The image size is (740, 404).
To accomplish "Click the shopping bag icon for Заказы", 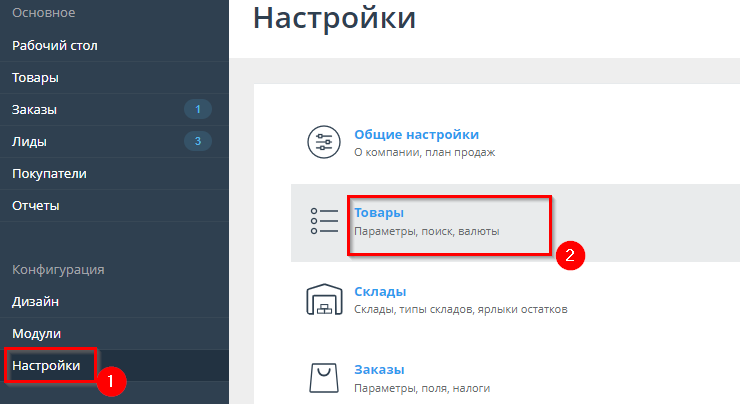I will tap(323, 378).
